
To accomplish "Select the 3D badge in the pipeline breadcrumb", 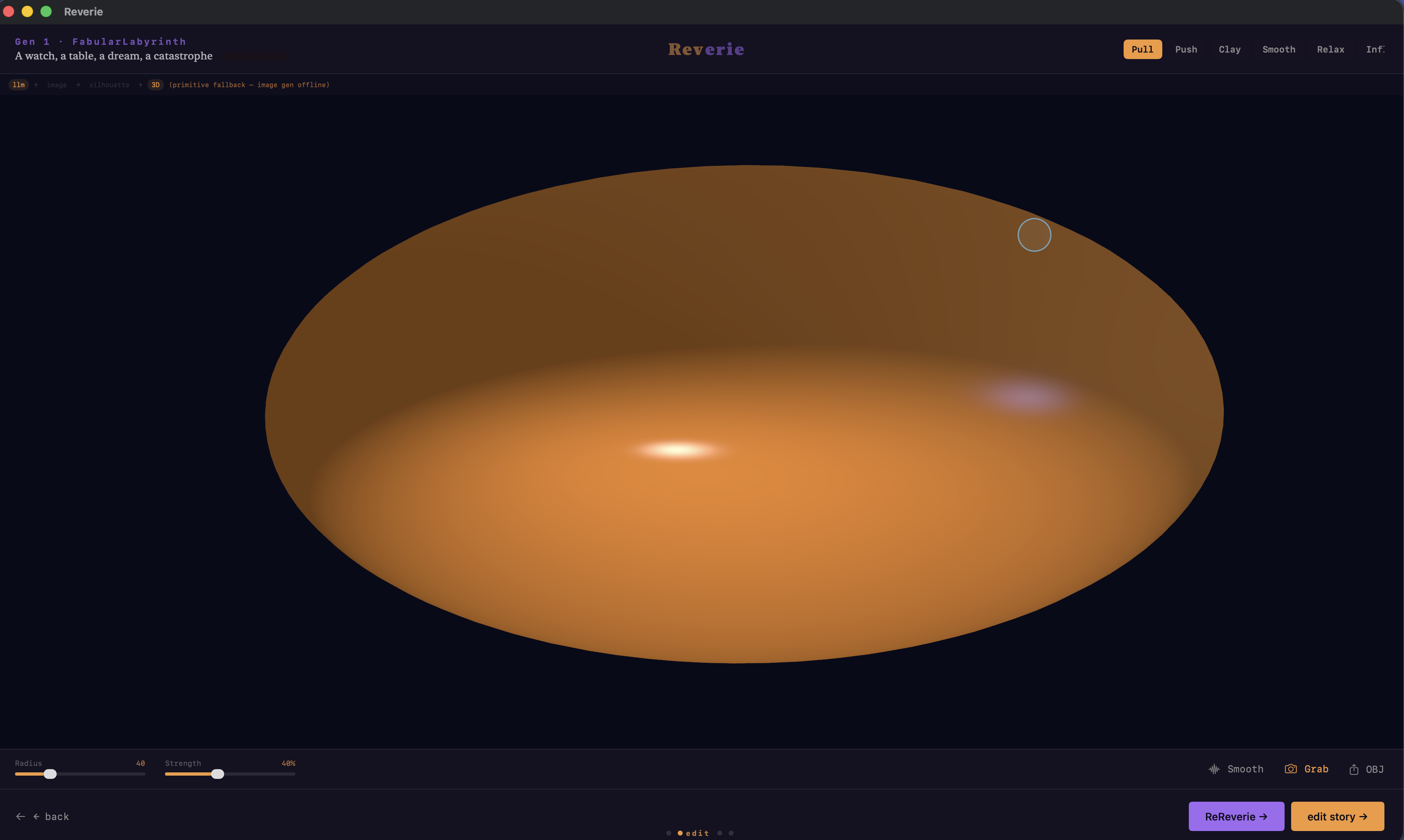I will point(155,85).
